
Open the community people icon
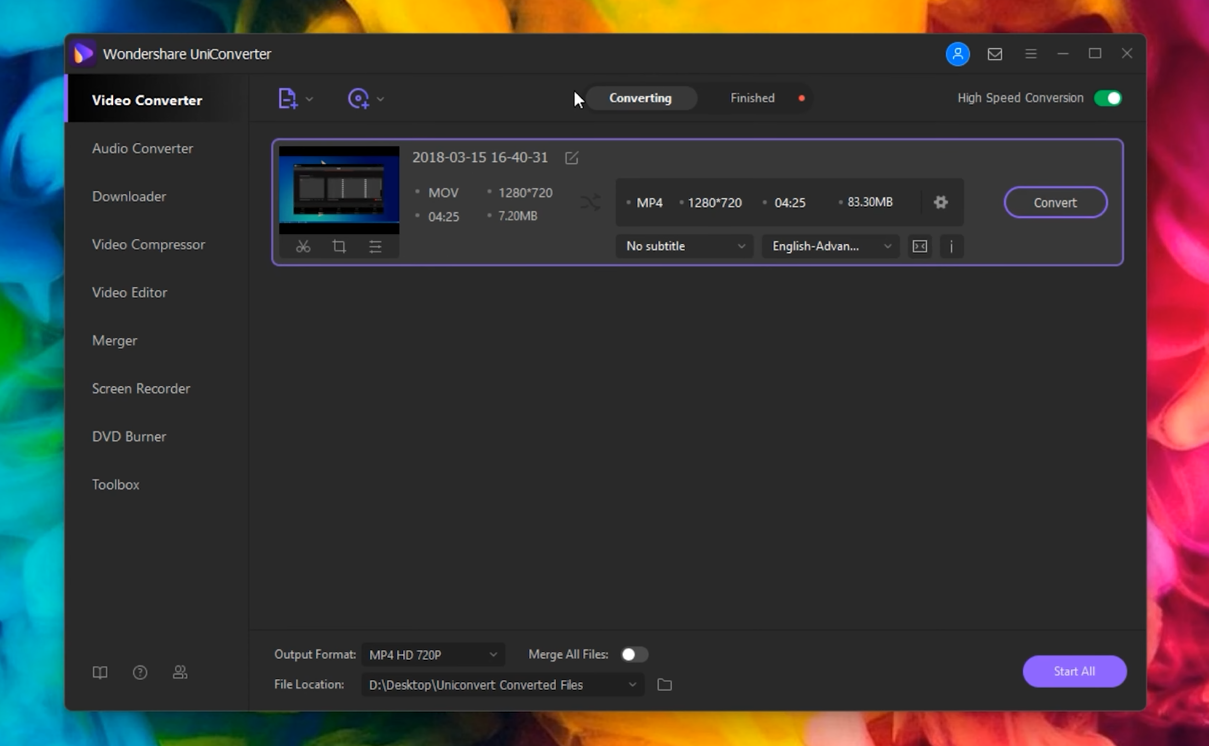tap(180, 673)
